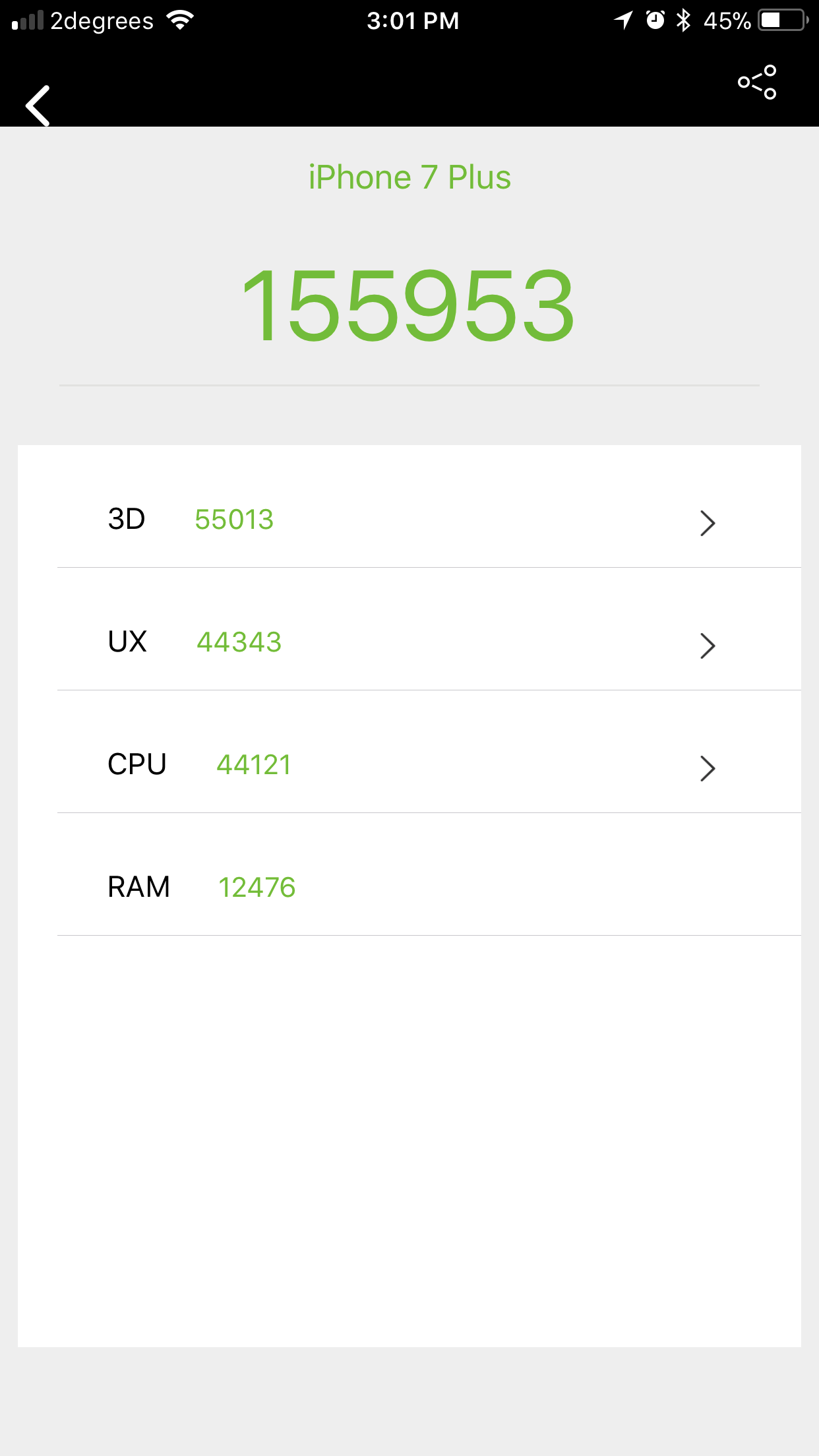
Task: Tap the back arrow icon
Action: (x=38, y=106)
